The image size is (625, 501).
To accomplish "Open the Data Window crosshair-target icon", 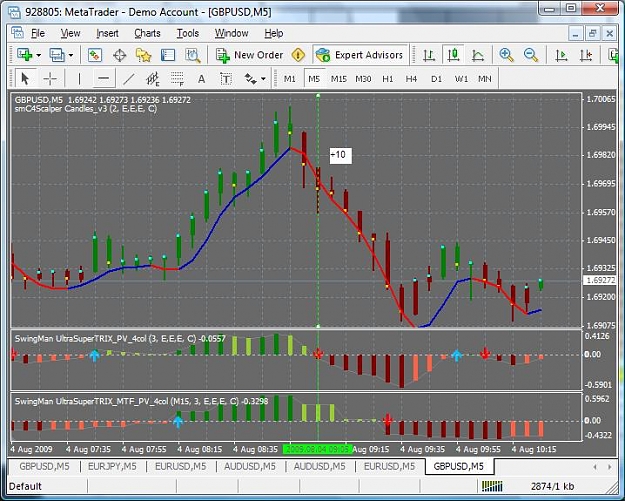I will [x=119, y=55].
